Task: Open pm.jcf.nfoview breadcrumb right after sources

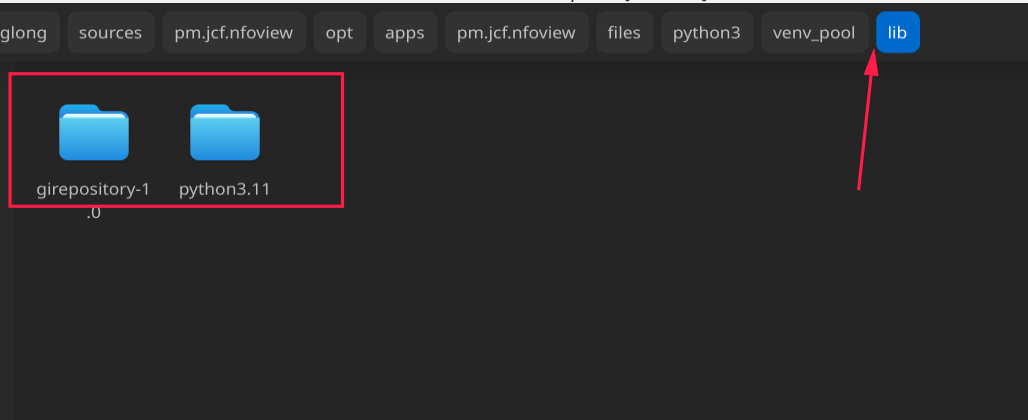Action: (x=234, y=32)
